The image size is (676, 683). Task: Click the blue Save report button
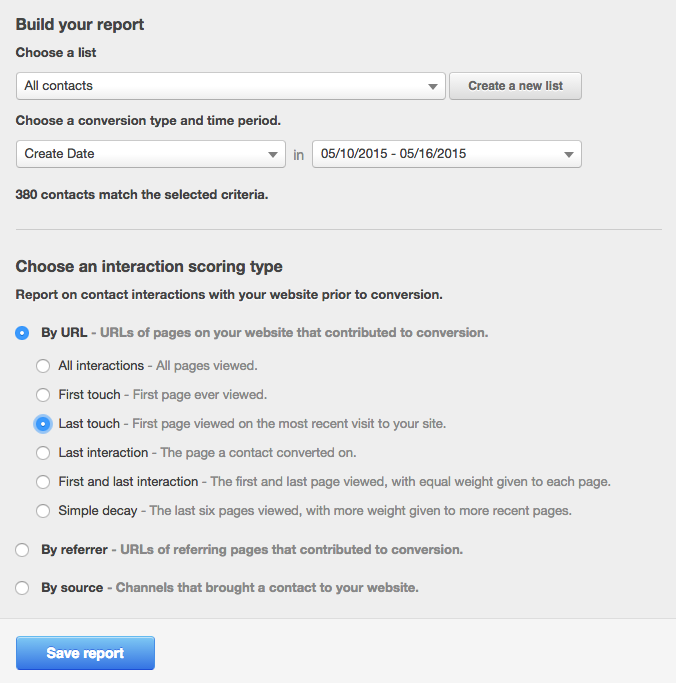(85, 653)
